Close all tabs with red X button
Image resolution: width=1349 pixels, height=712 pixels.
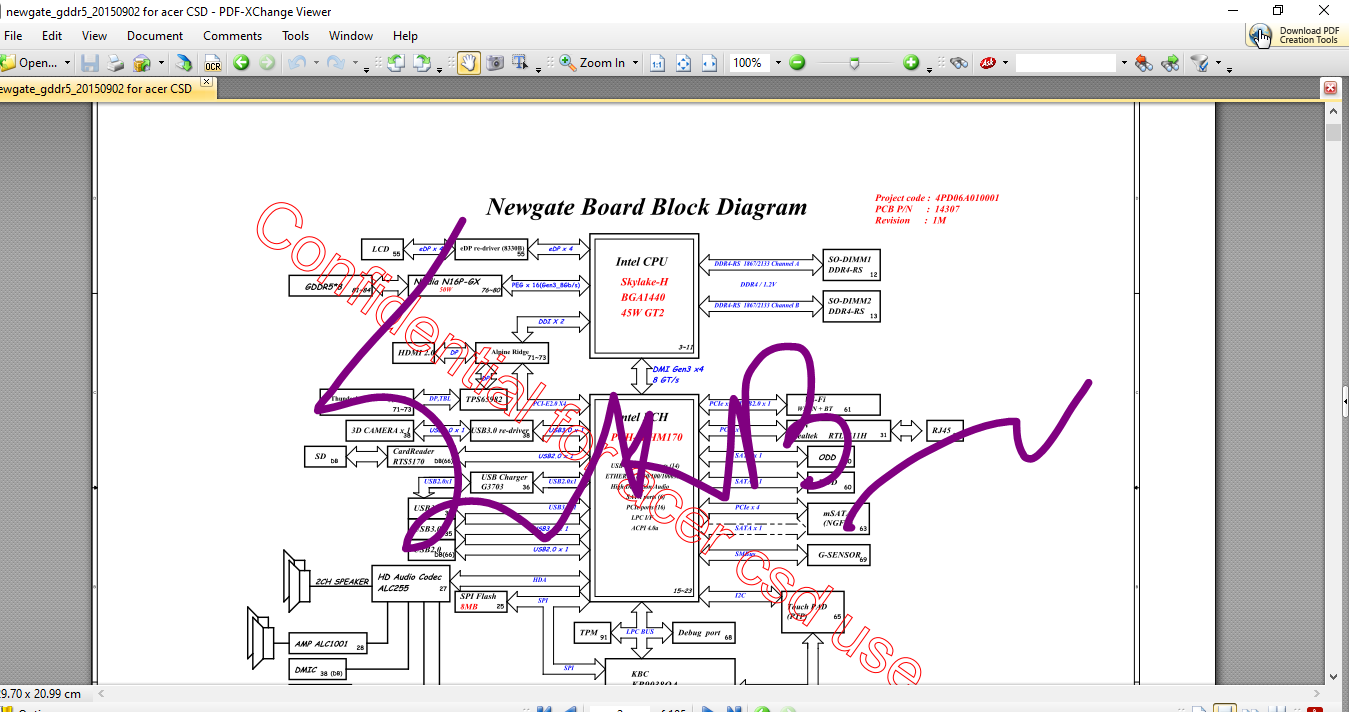pyautogui.click(x=1331, y=88)
